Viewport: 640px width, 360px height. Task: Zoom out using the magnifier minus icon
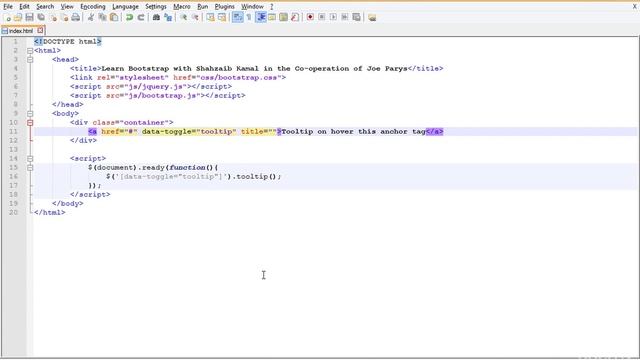(195, 18)
